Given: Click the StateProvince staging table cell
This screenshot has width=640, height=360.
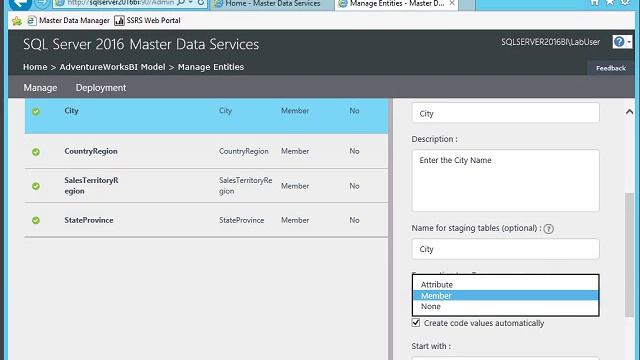Looking at the screenshot, I should click(242, 220).
